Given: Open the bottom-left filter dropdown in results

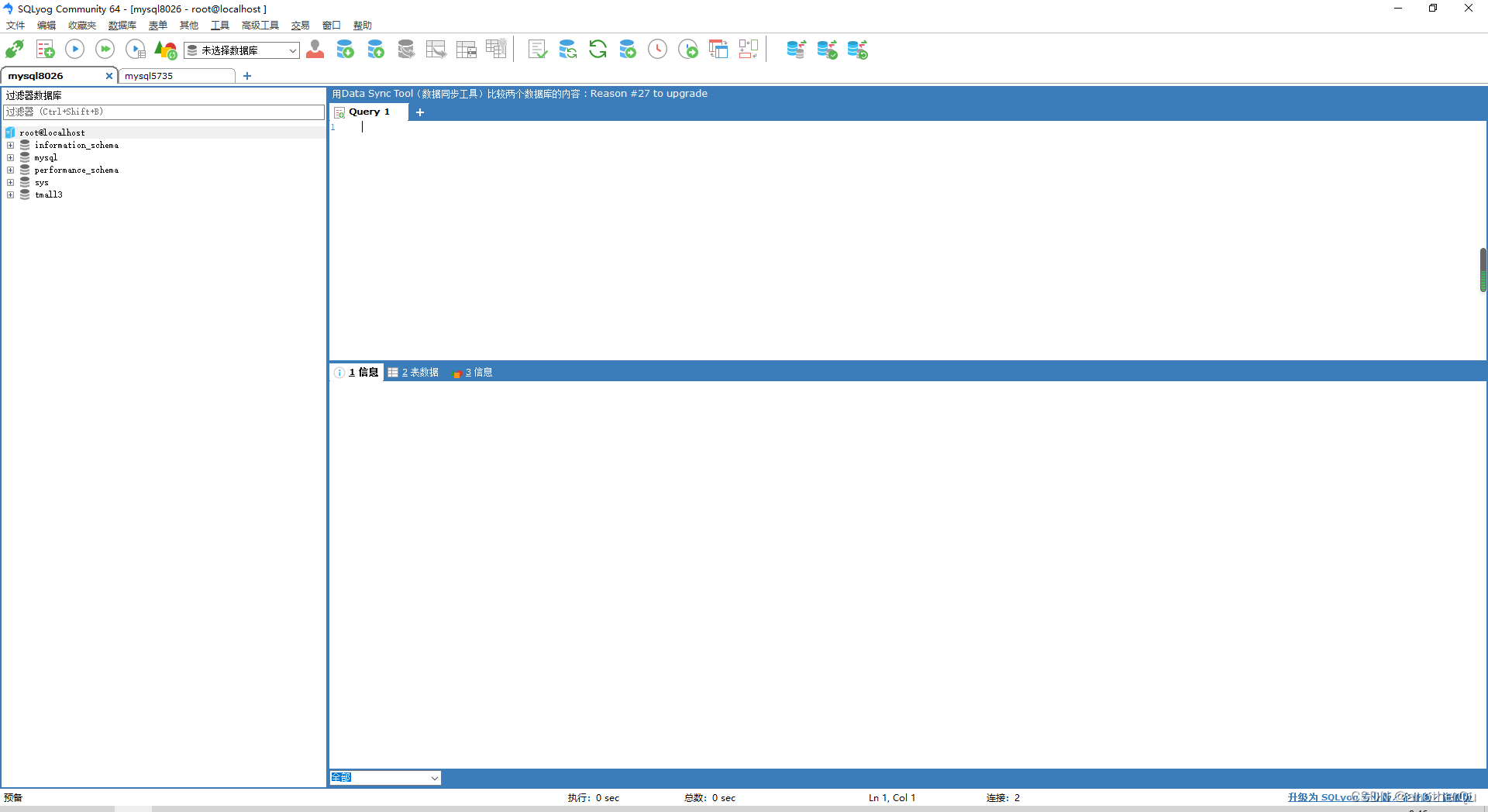Looking at the screenshot, I should (385, 777).
